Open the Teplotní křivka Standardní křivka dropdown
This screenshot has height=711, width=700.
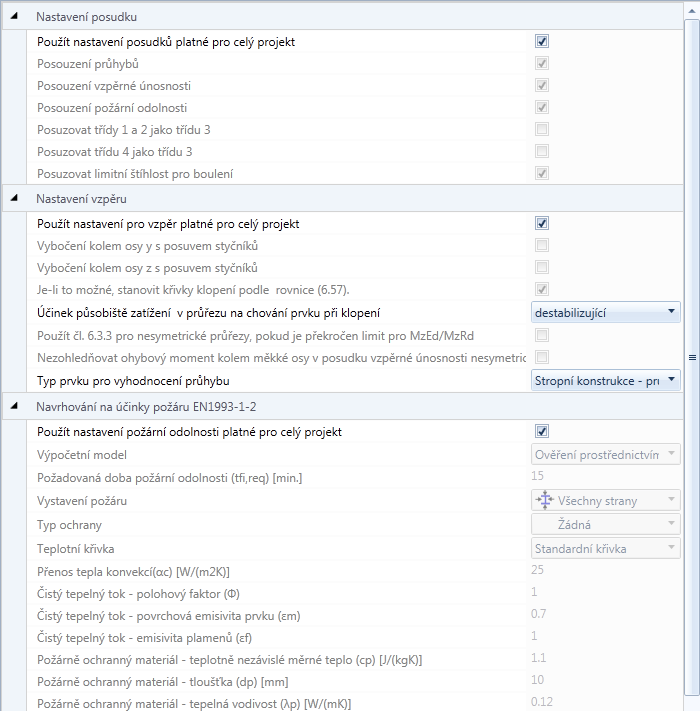(x=606, y=548)
